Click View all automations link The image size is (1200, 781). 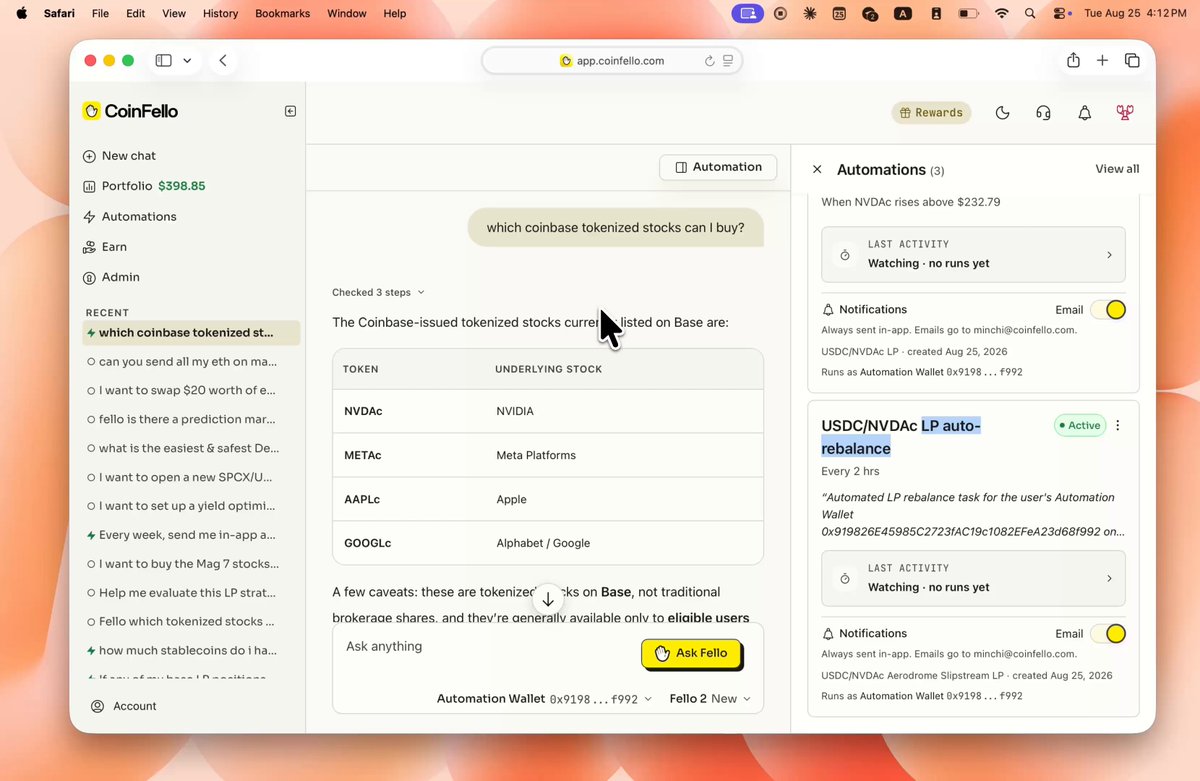[x=1117, y=169]
